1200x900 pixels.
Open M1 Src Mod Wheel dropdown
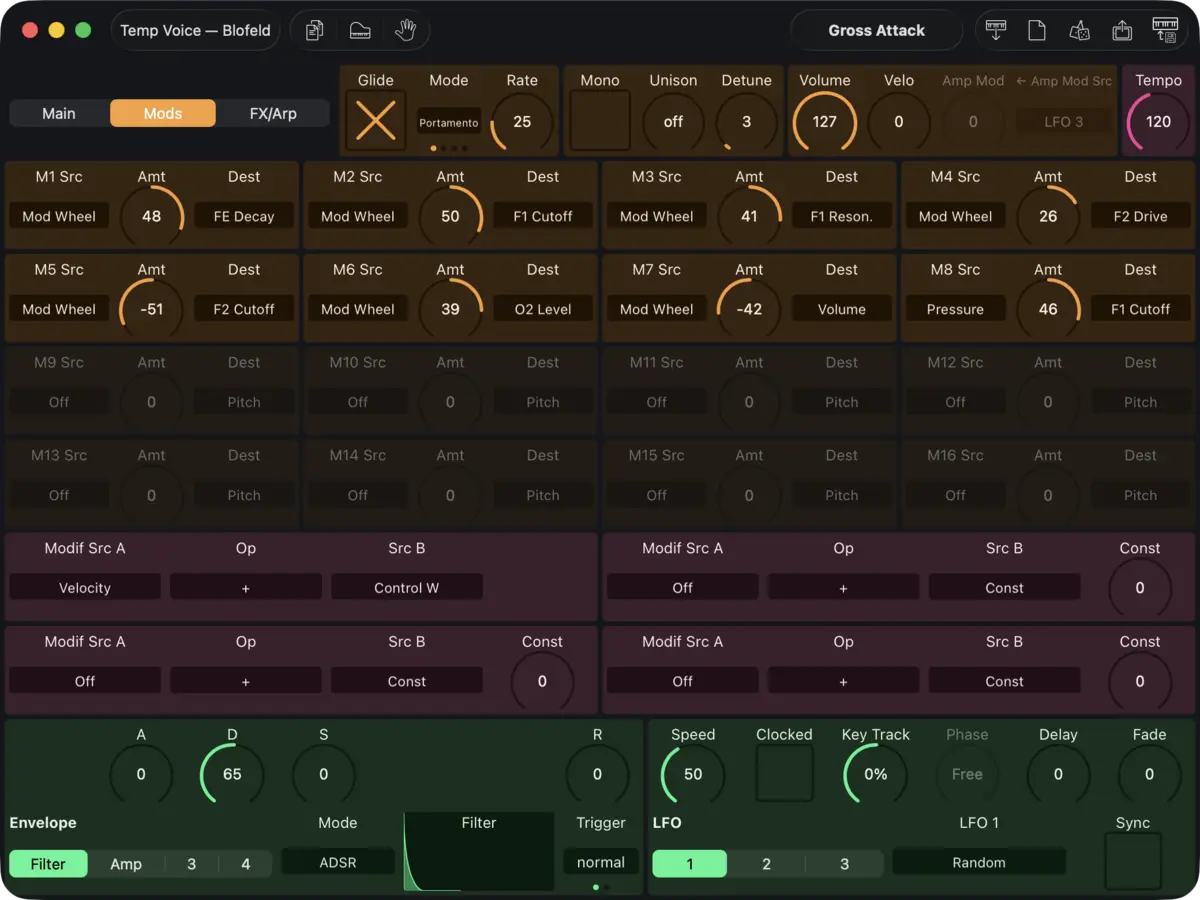(x=59, y=216)
